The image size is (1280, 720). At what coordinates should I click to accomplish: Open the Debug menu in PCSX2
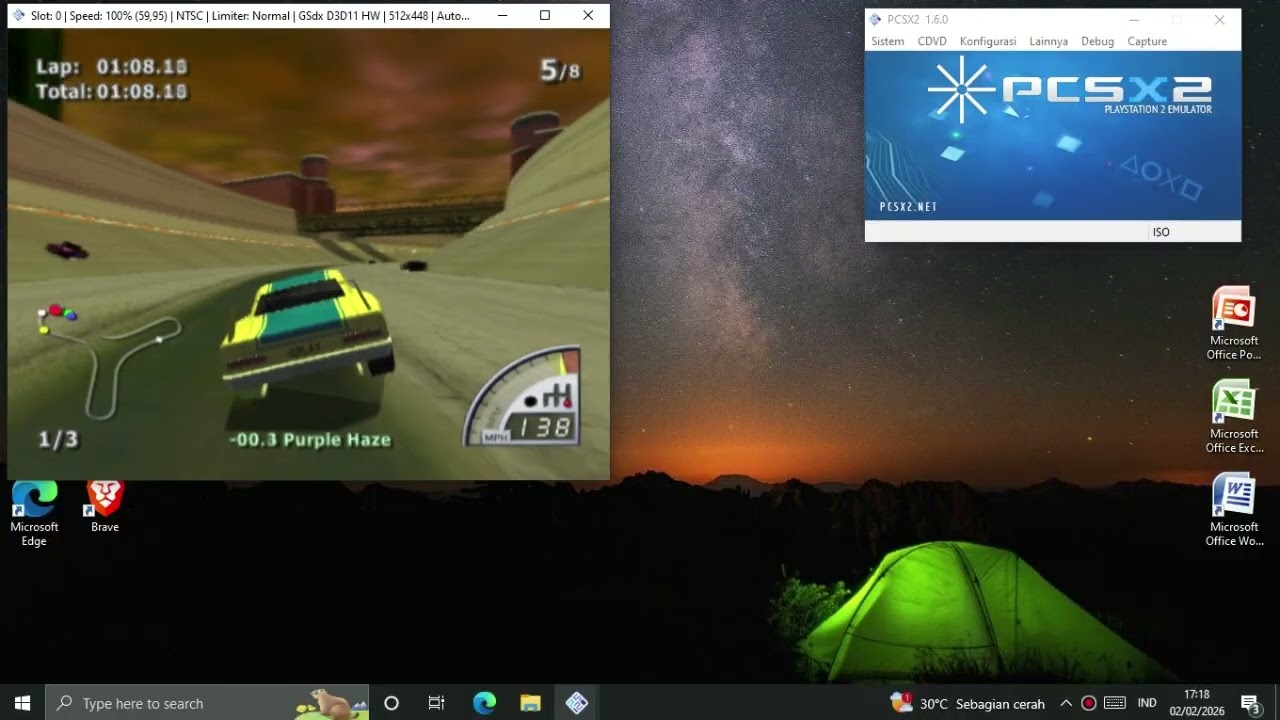pos(1097,41)
